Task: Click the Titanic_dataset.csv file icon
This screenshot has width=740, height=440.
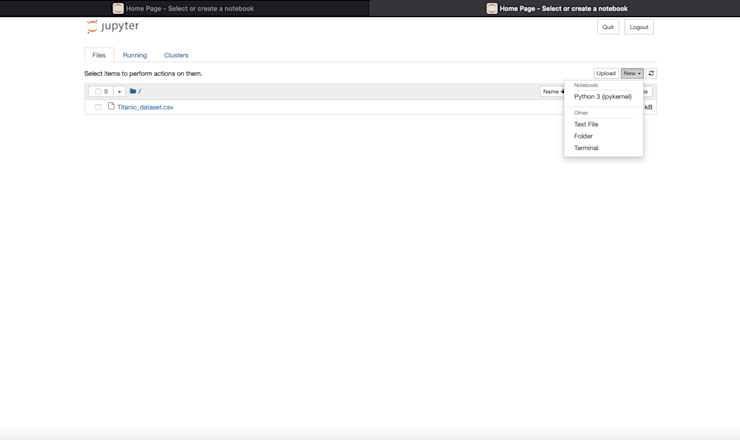Action: point(111,106)
